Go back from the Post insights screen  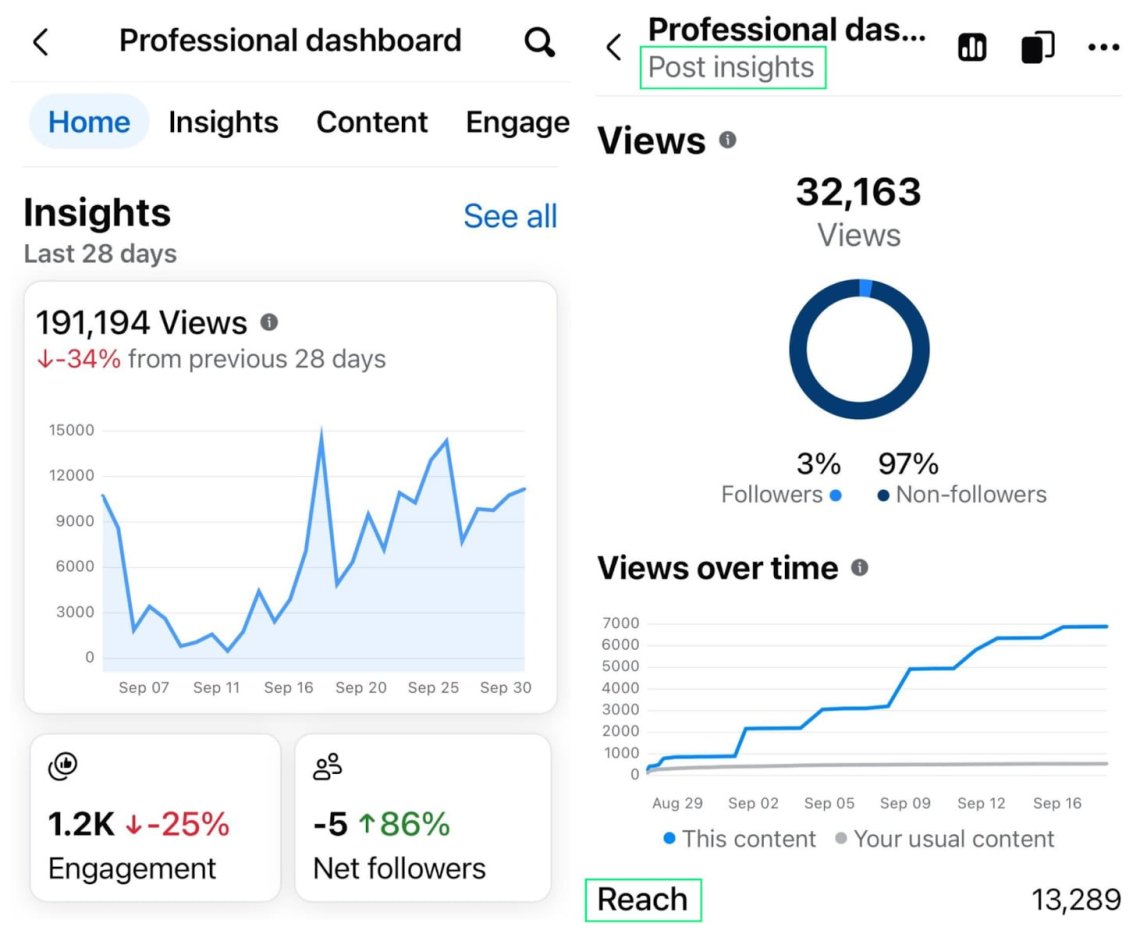[614, 47]
